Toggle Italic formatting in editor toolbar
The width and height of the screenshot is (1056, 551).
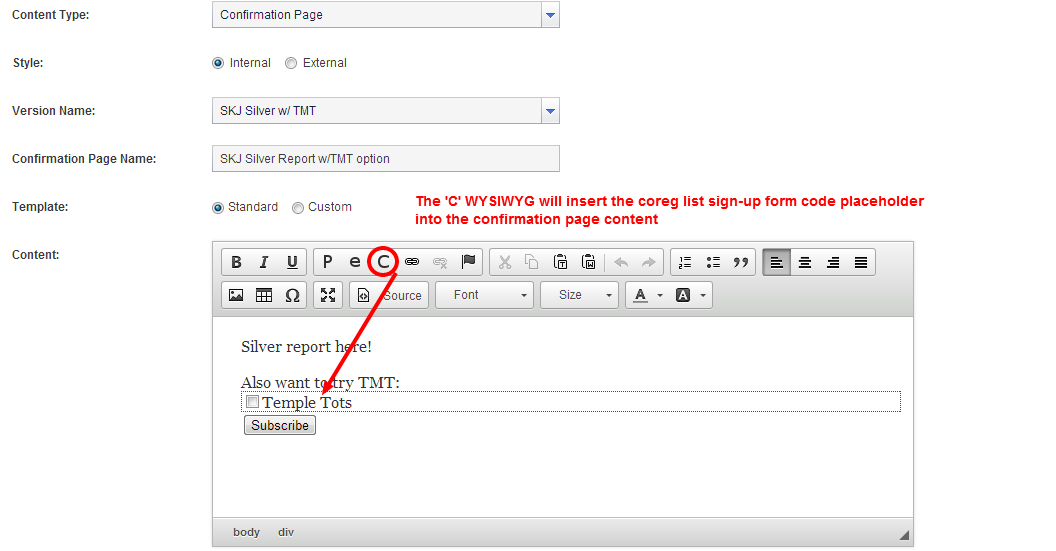(264, 262)
